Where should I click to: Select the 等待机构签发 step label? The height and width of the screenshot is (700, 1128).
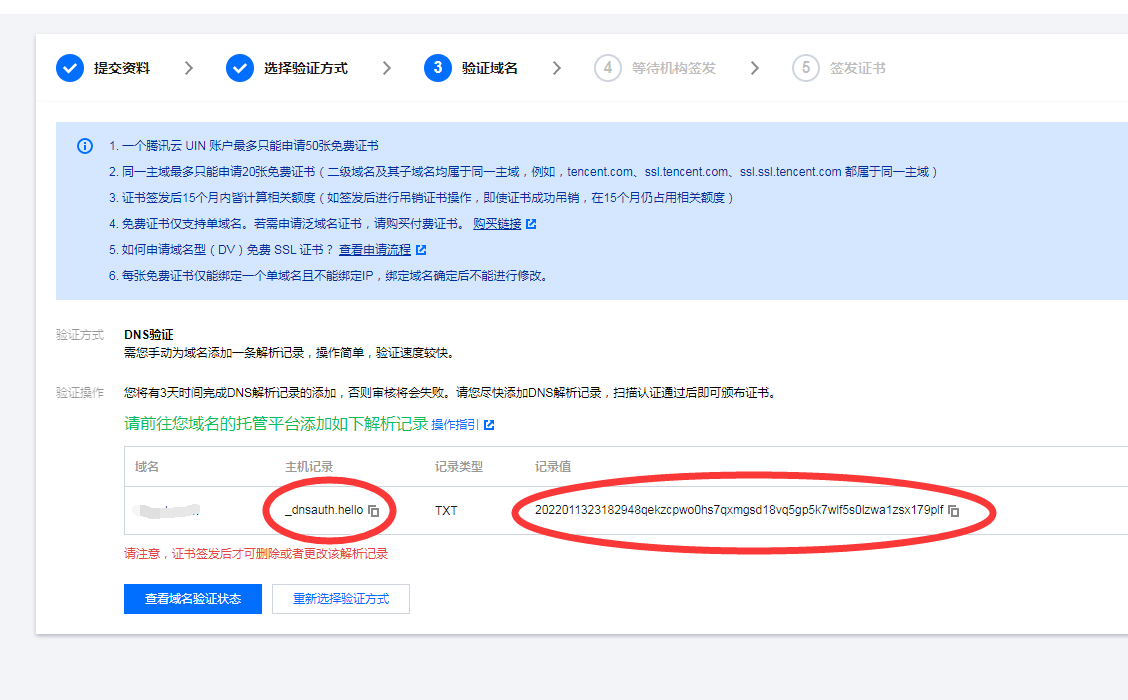673,68
